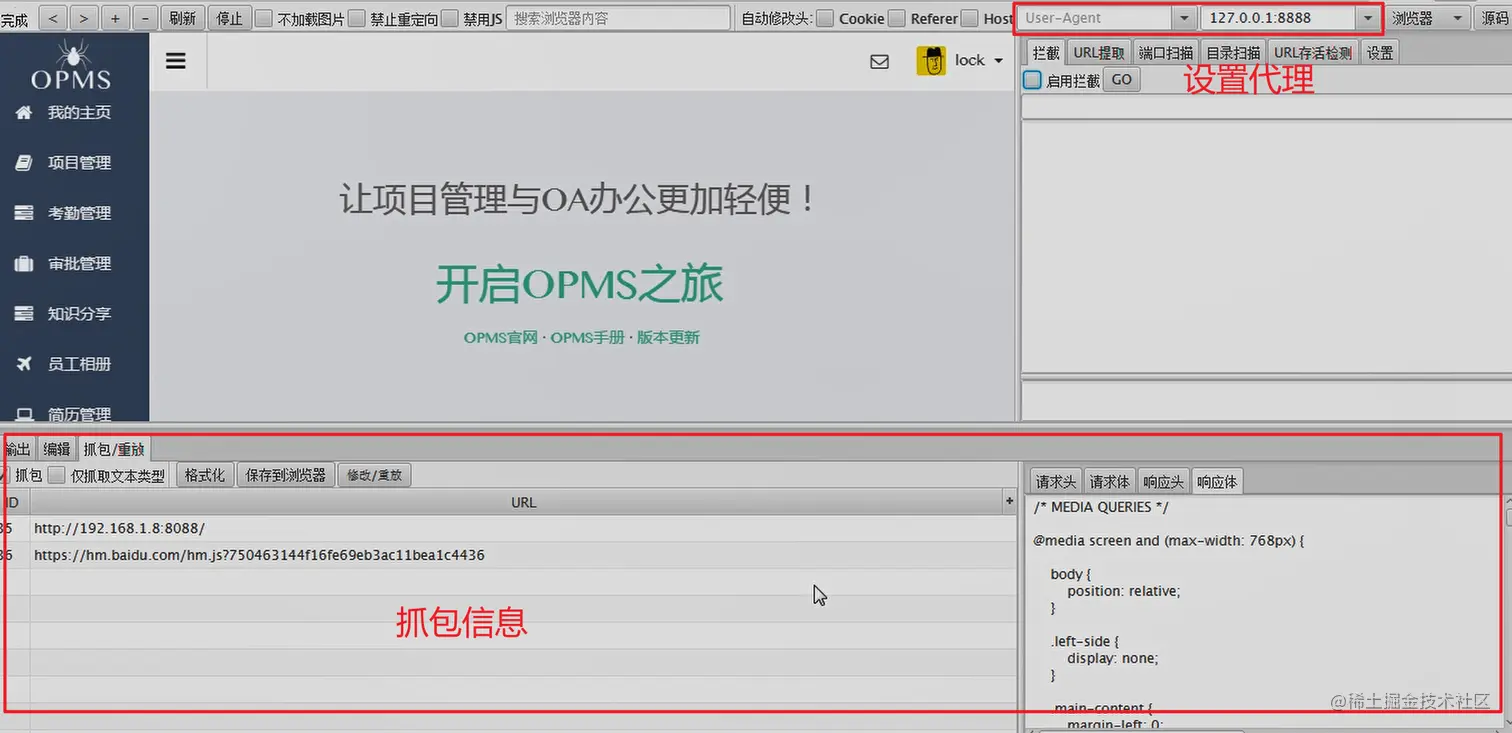Switch to the URL存活检测 tab

pos(1313,53)
